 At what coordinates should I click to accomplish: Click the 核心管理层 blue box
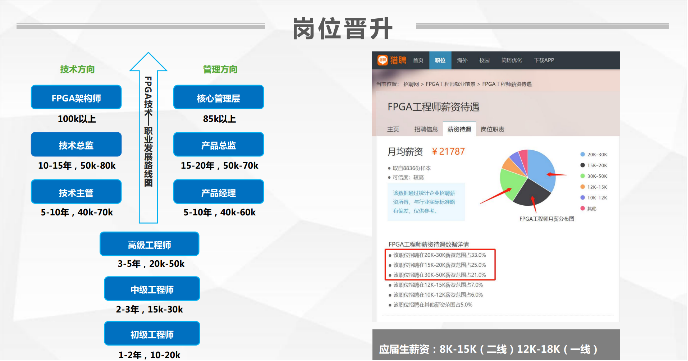[x=219, y=97]
